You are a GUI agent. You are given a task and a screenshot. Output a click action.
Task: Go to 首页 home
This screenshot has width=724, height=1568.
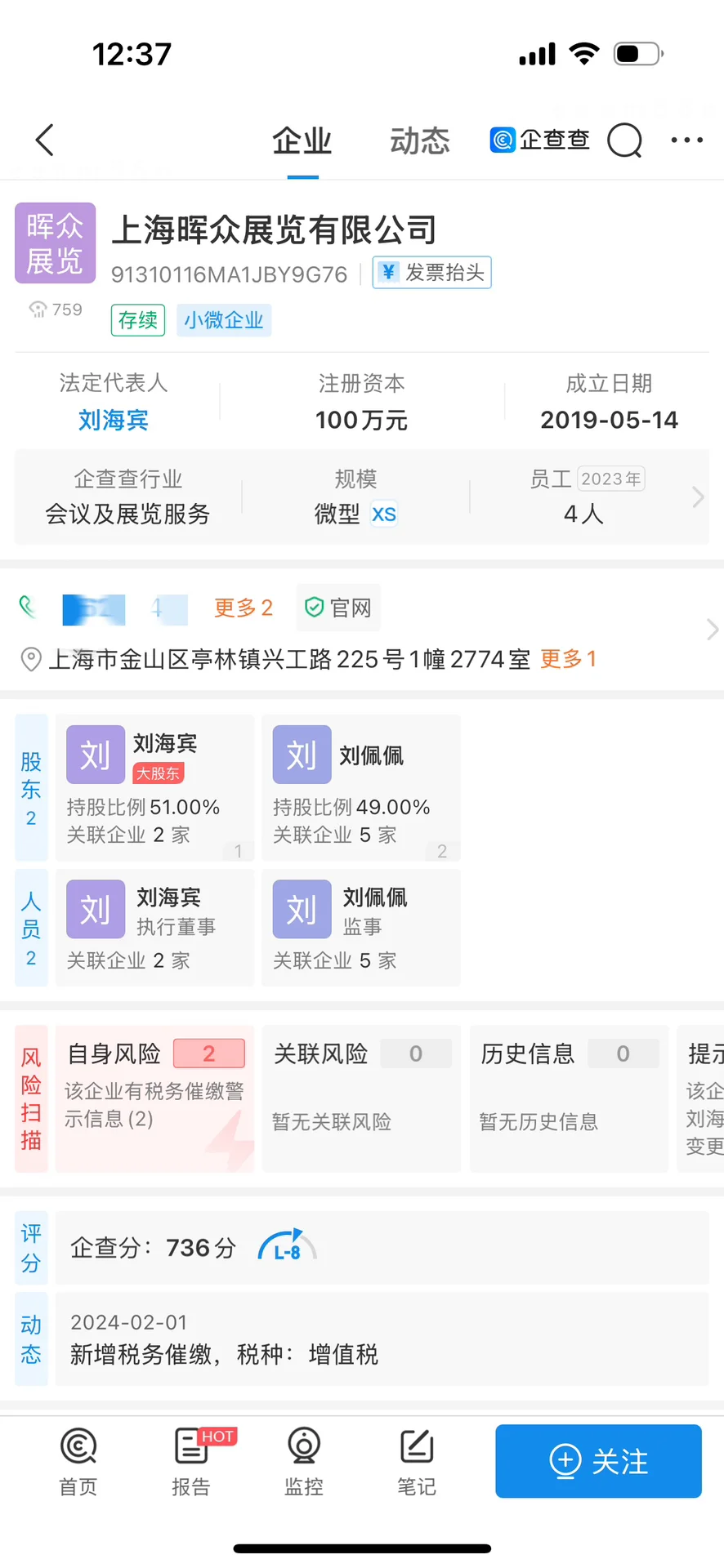pos(78,1462)
